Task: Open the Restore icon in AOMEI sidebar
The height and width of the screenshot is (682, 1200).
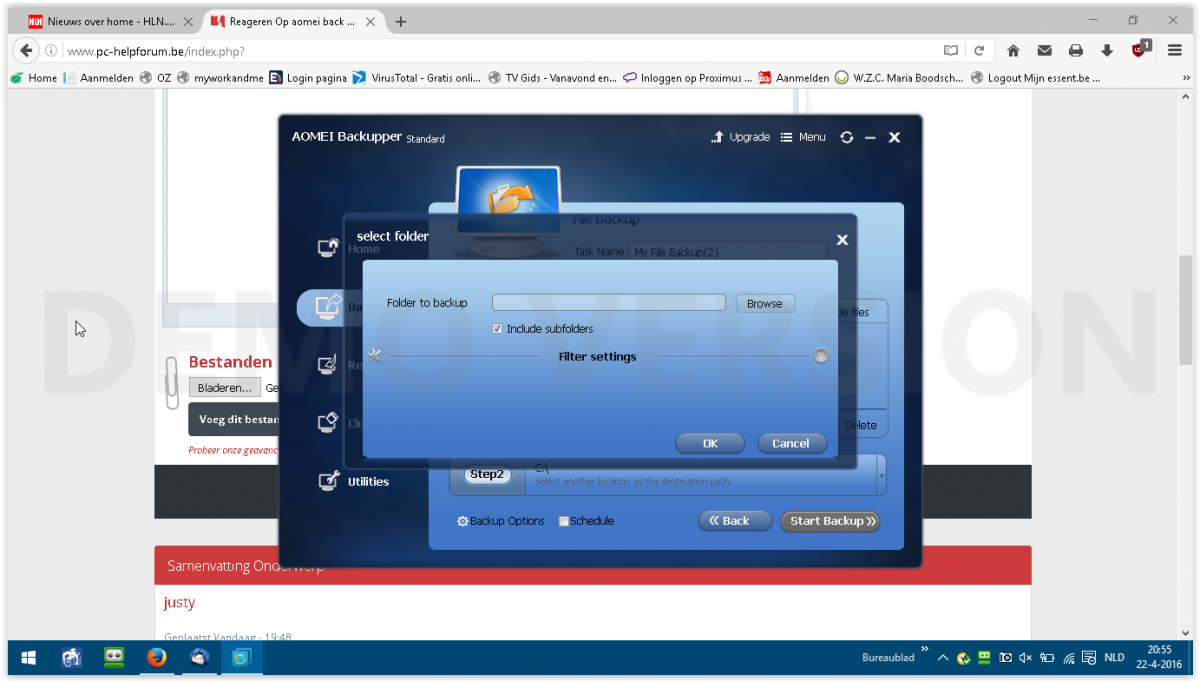Action: [328, 365]
